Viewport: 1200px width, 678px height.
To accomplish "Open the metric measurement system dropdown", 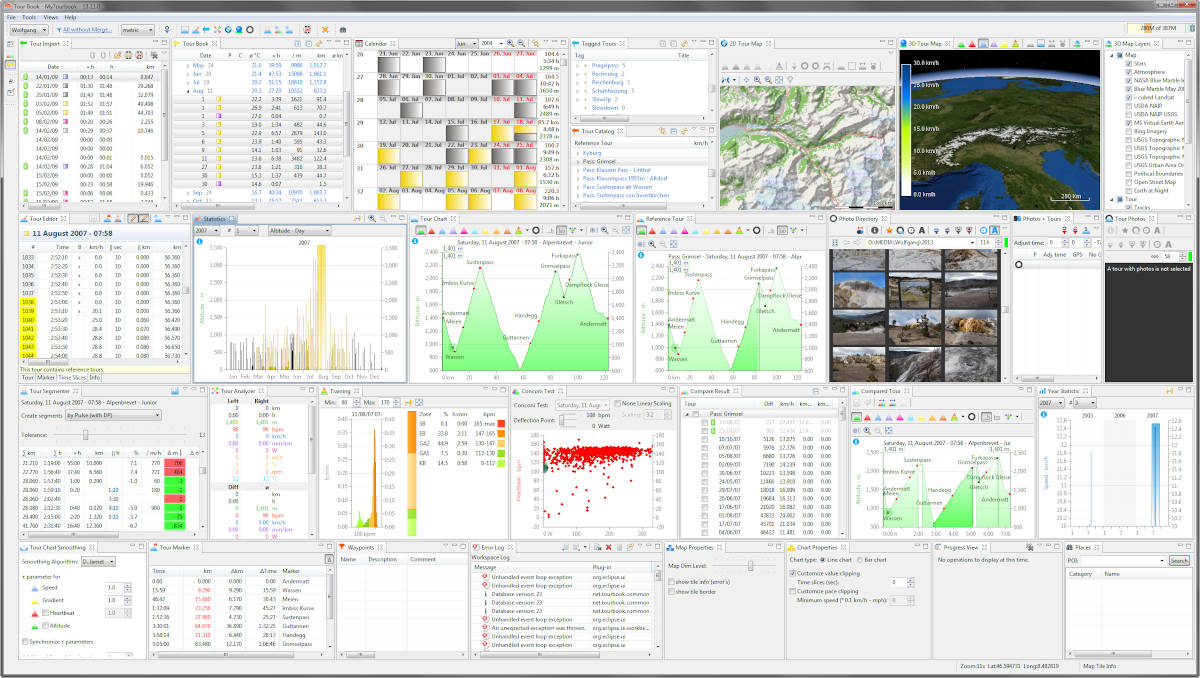I will coord(137,30).
